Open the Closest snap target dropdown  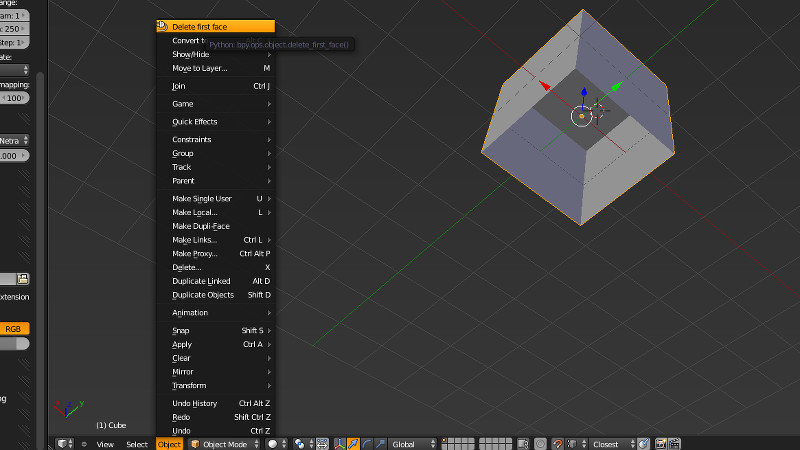612,444
